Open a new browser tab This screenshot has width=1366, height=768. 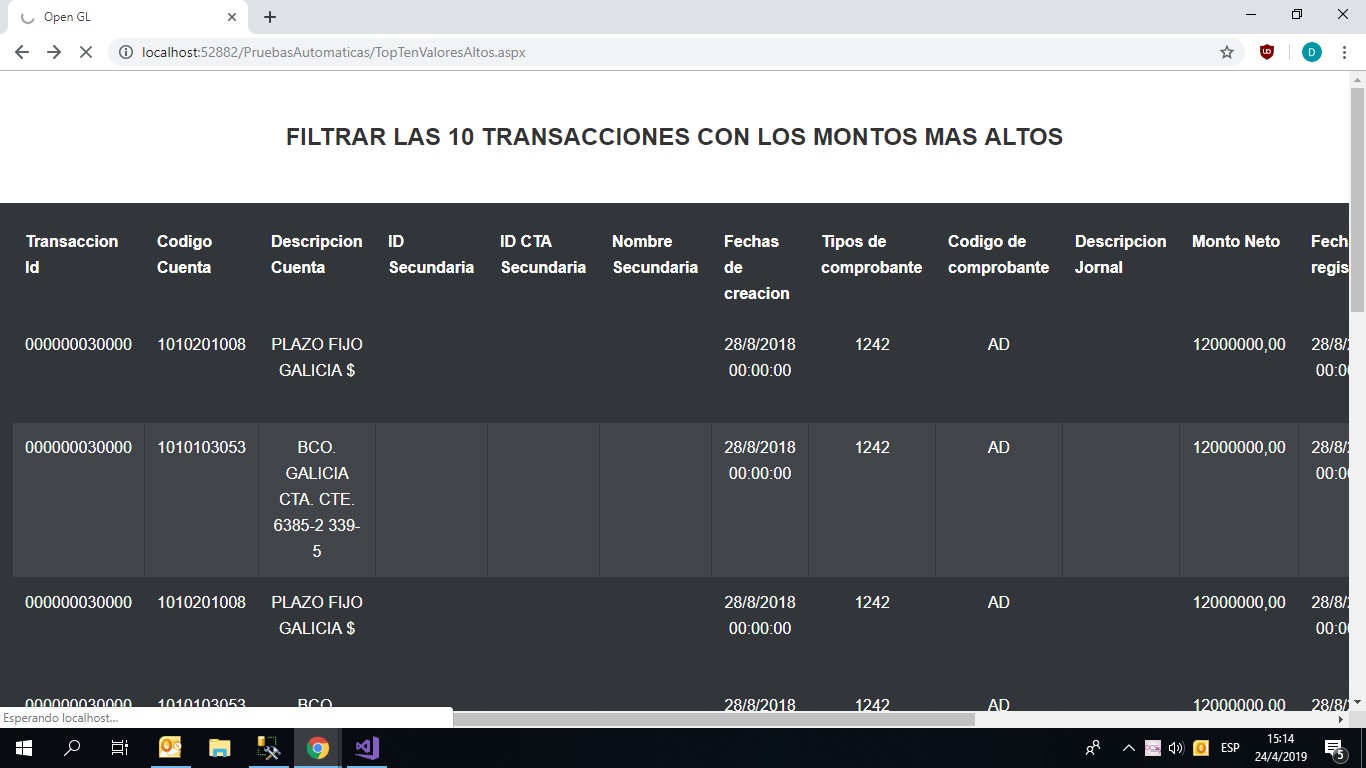click(270, 17)
